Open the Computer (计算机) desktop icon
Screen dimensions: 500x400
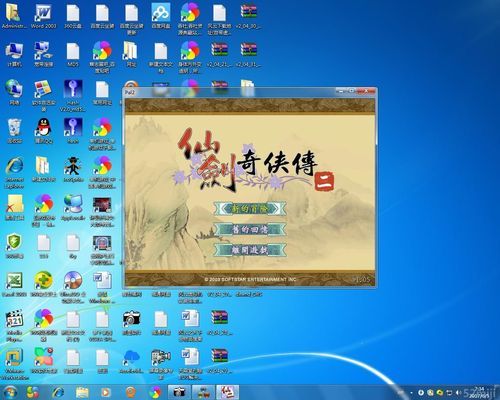[x=14, y=54]
